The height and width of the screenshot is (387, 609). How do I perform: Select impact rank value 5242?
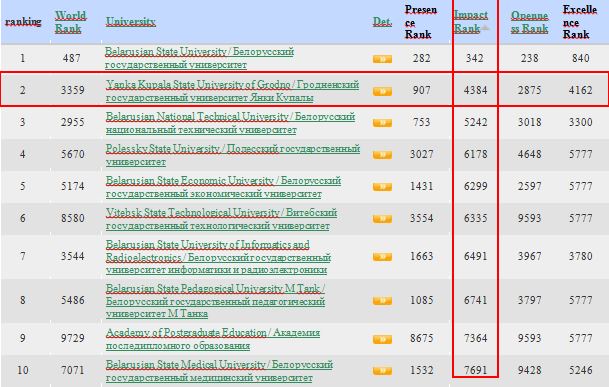click(x=476, y=122)
